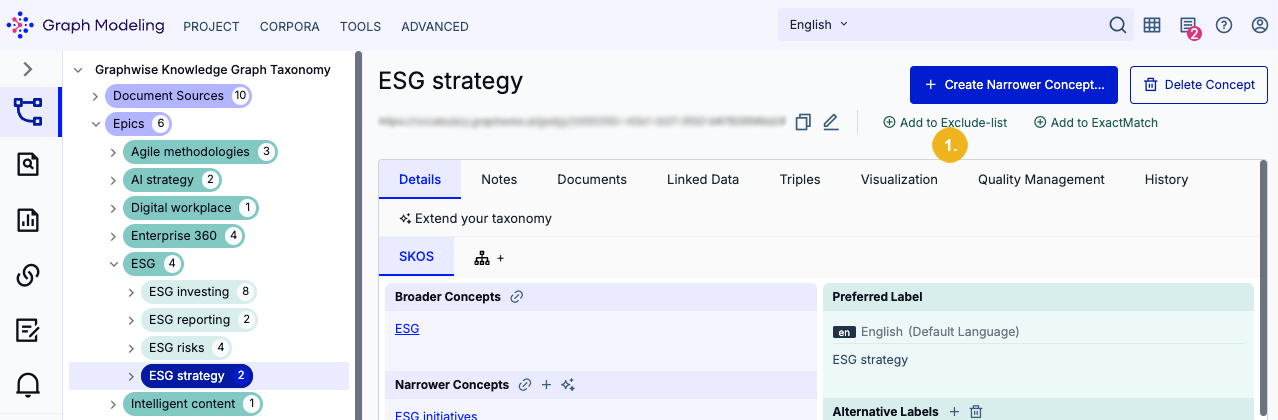Collapse the ESG tree node chevron

[113, 264]
